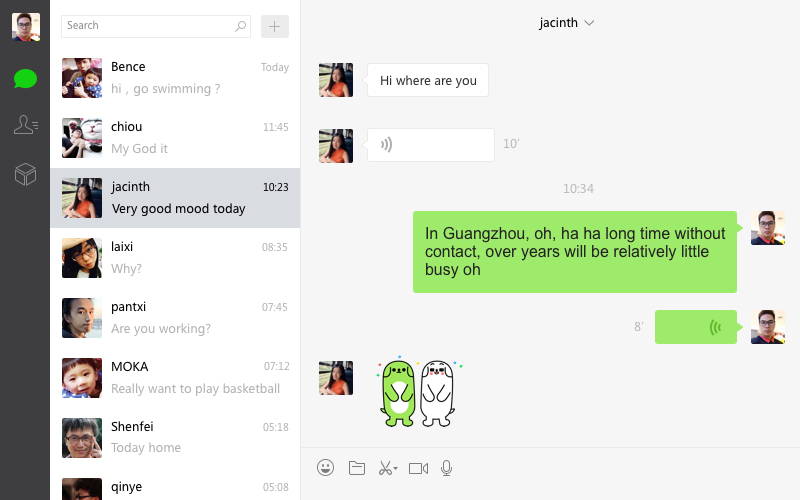Click your avatar beside the Guangzhou message
The width and height of the screenshot is (800, 500).
[768, 228]
